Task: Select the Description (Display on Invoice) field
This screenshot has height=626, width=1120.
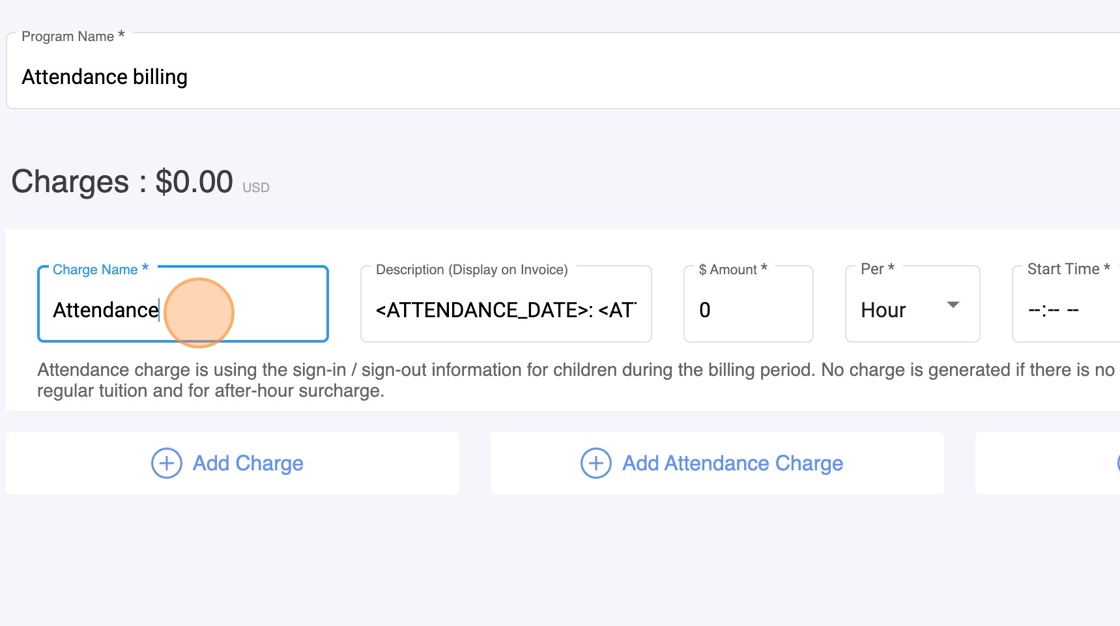Action: click(506, 310)
